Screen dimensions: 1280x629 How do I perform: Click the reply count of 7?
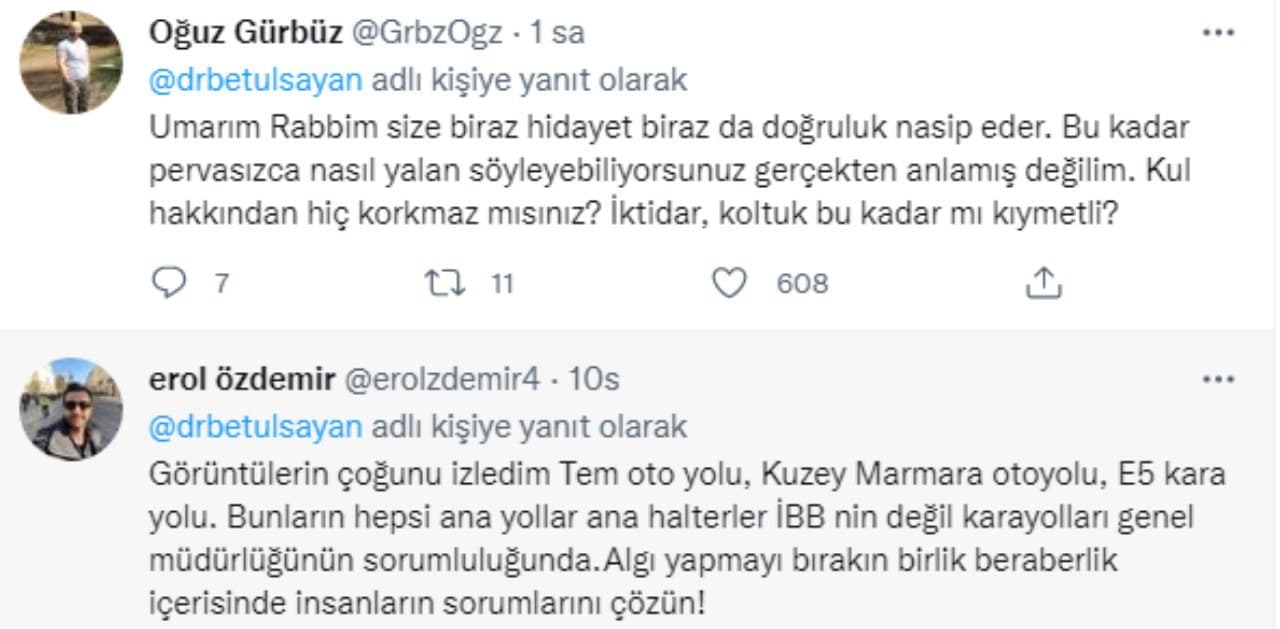point(221,284)
